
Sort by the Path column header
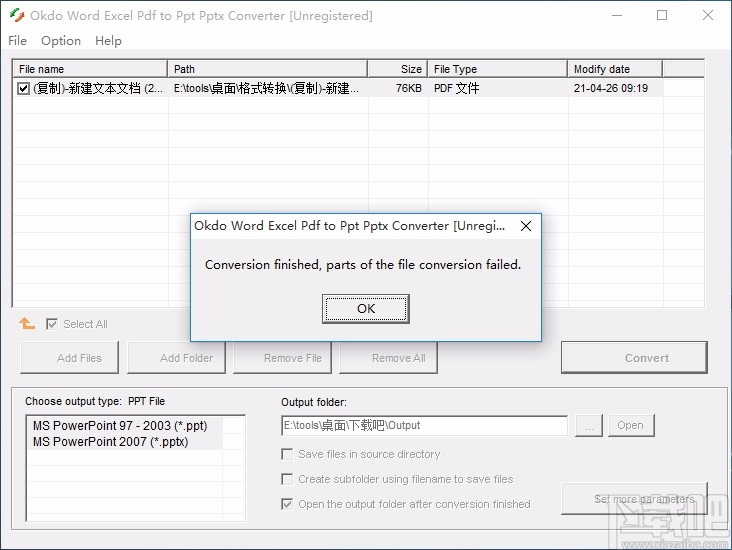267,69
